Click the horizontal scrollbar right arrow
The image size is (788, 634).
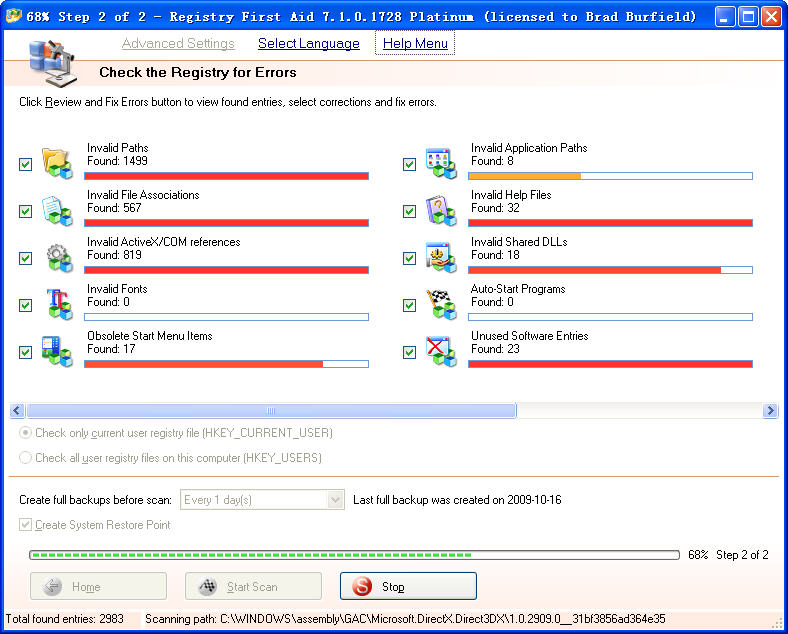click(x=770, y=411)
